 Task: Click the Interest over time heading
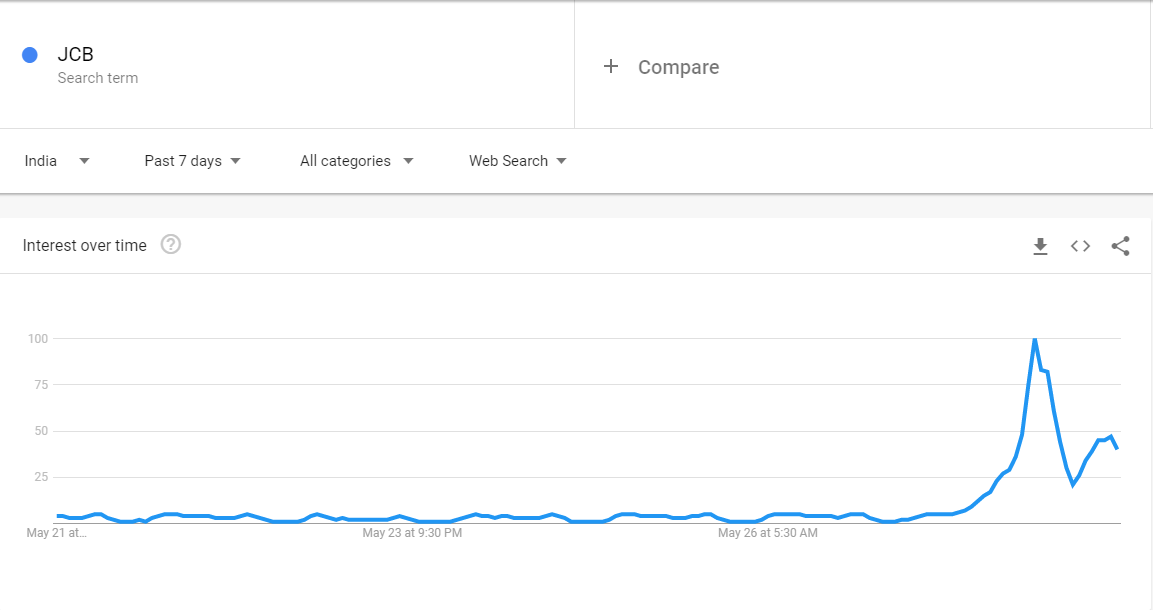(x=85, y=246)
